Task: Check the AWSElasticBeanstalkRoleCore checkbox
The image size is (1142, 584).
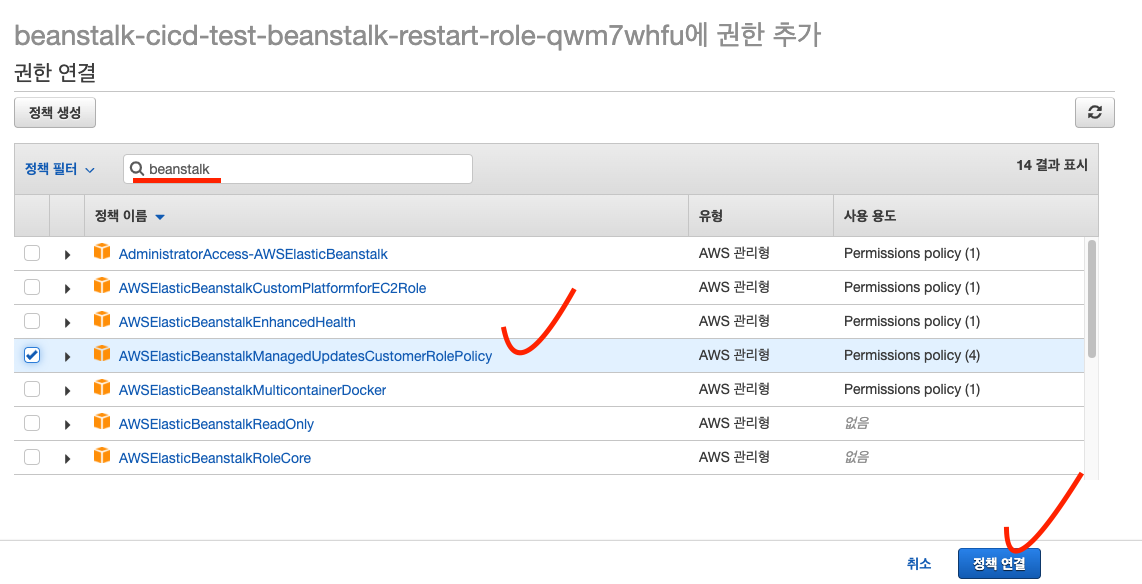Action: [32, 457]
